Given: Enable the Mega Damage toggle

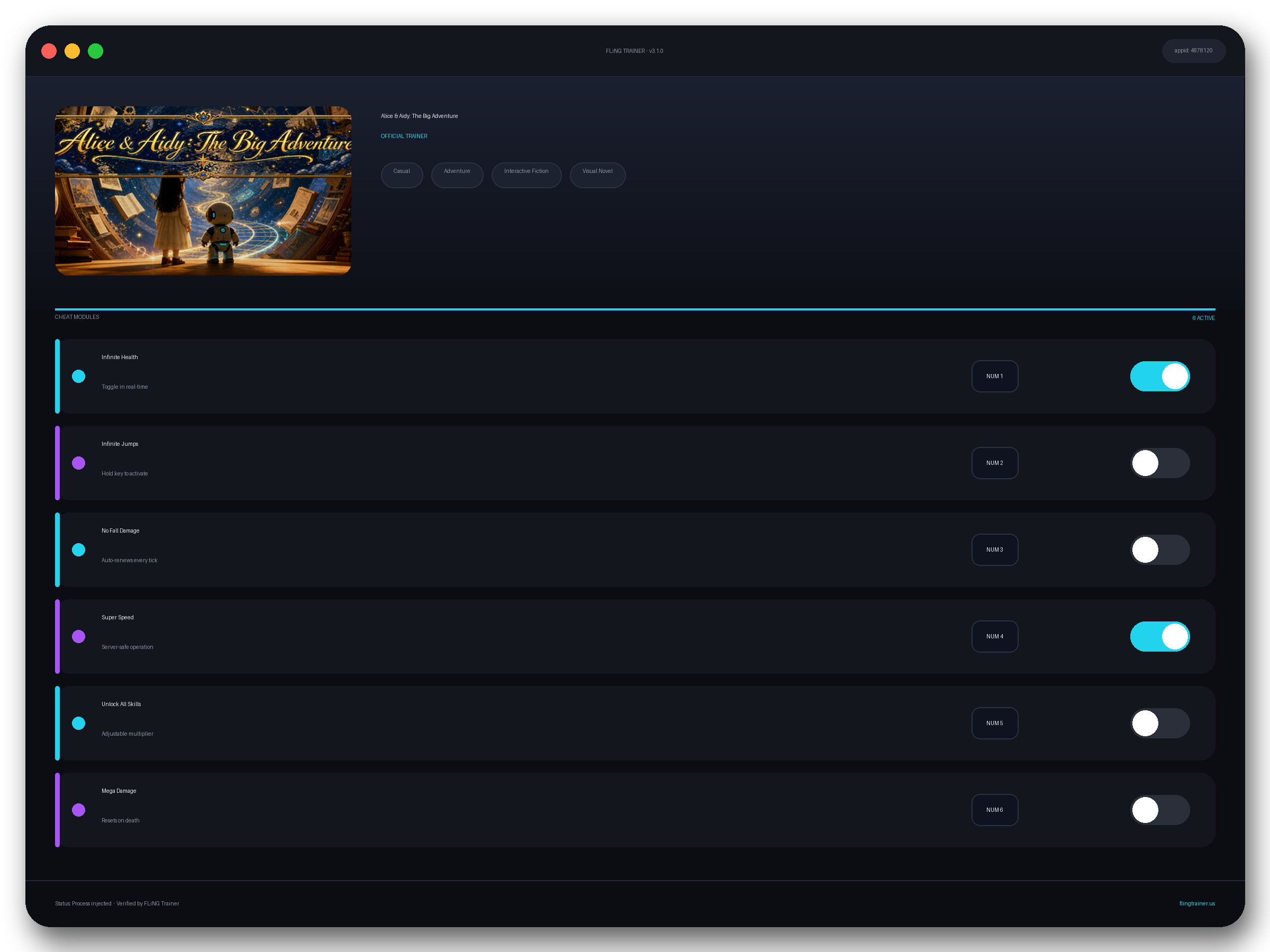Looking at the screenshot, I should 1160,810.
